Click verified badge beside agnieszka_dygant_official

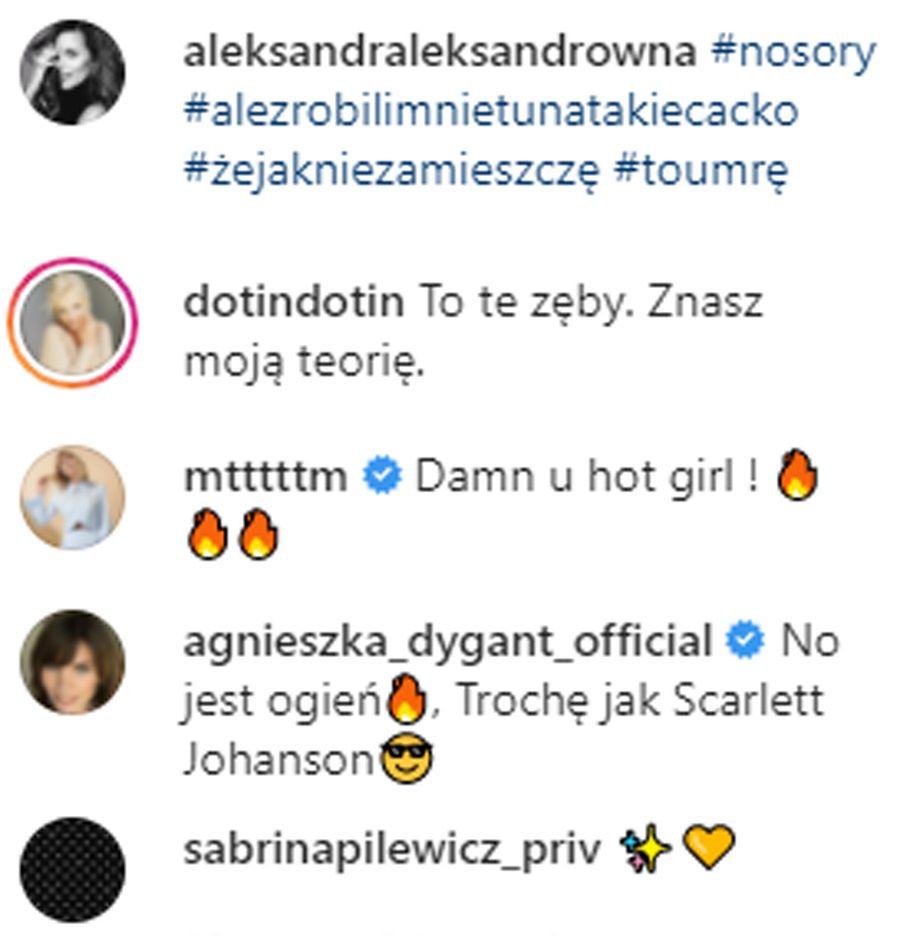(745, 640)
